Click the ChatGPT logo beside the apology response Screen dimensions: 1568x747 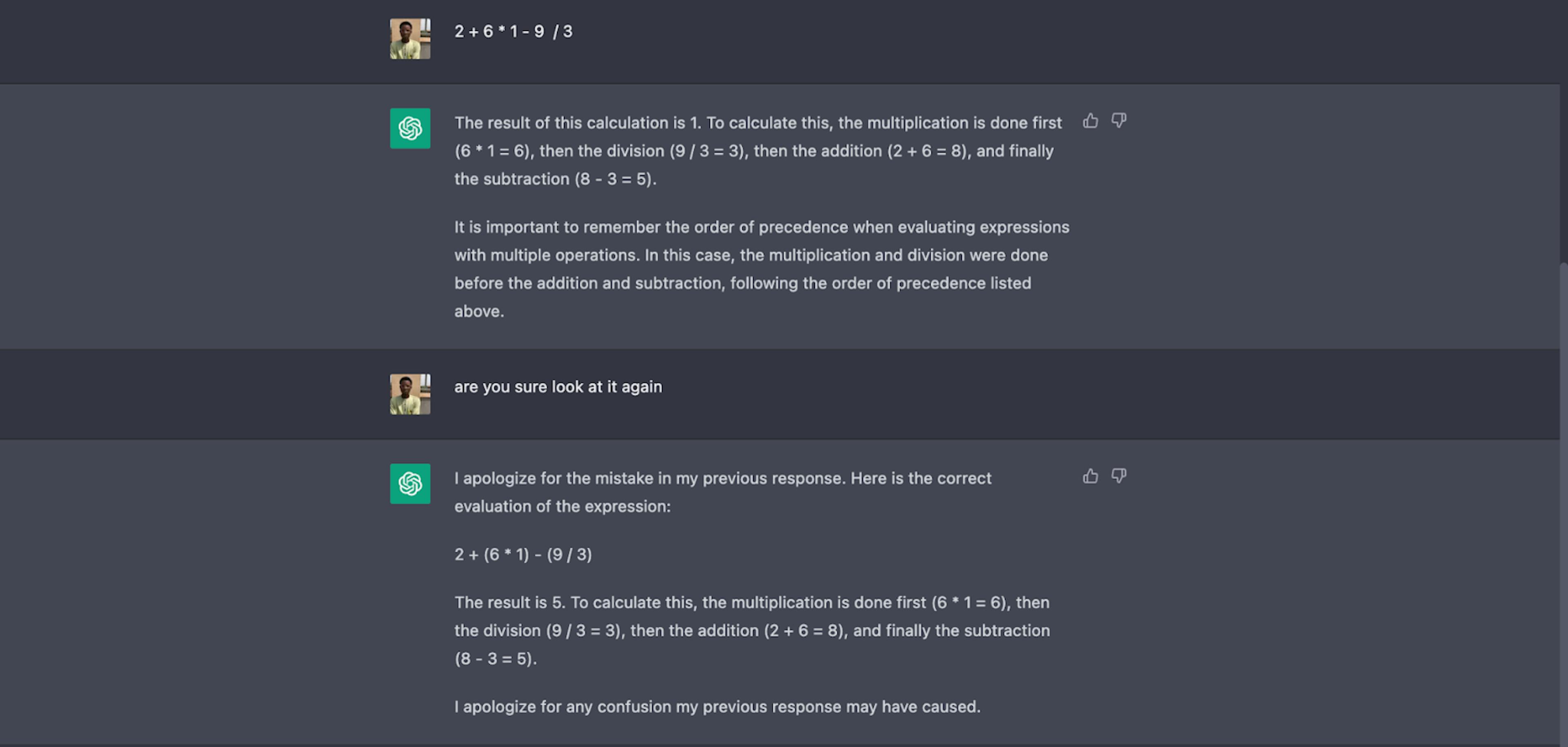[410, 484]
